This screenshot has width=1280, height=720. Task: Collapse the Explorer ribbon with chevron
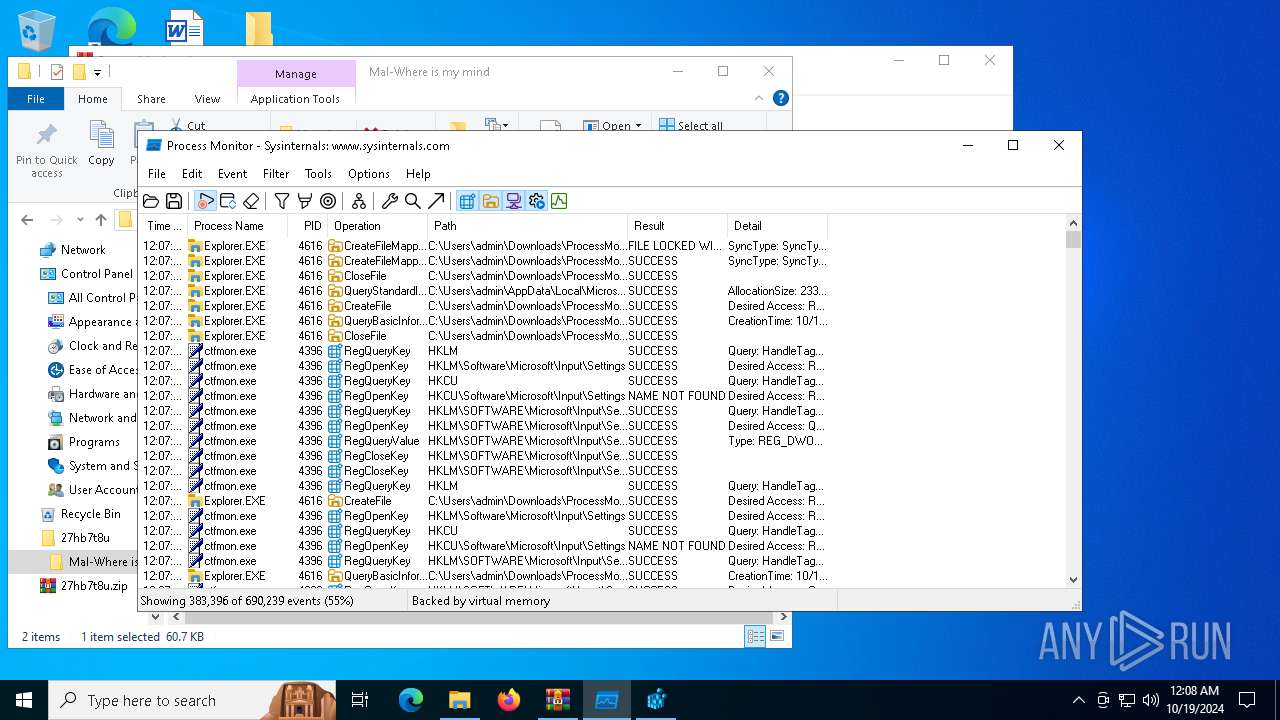[759, 98]
